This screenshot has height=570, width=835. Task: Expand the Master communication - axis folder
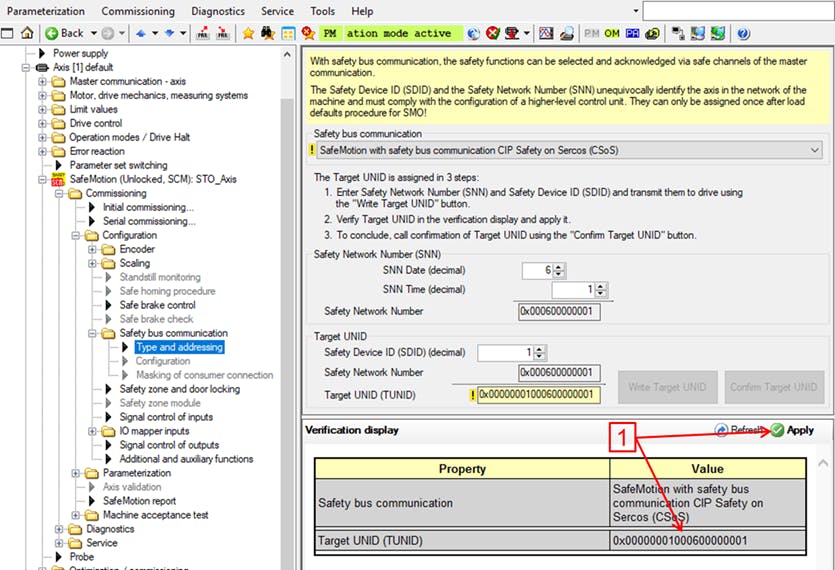pos(42,82)
